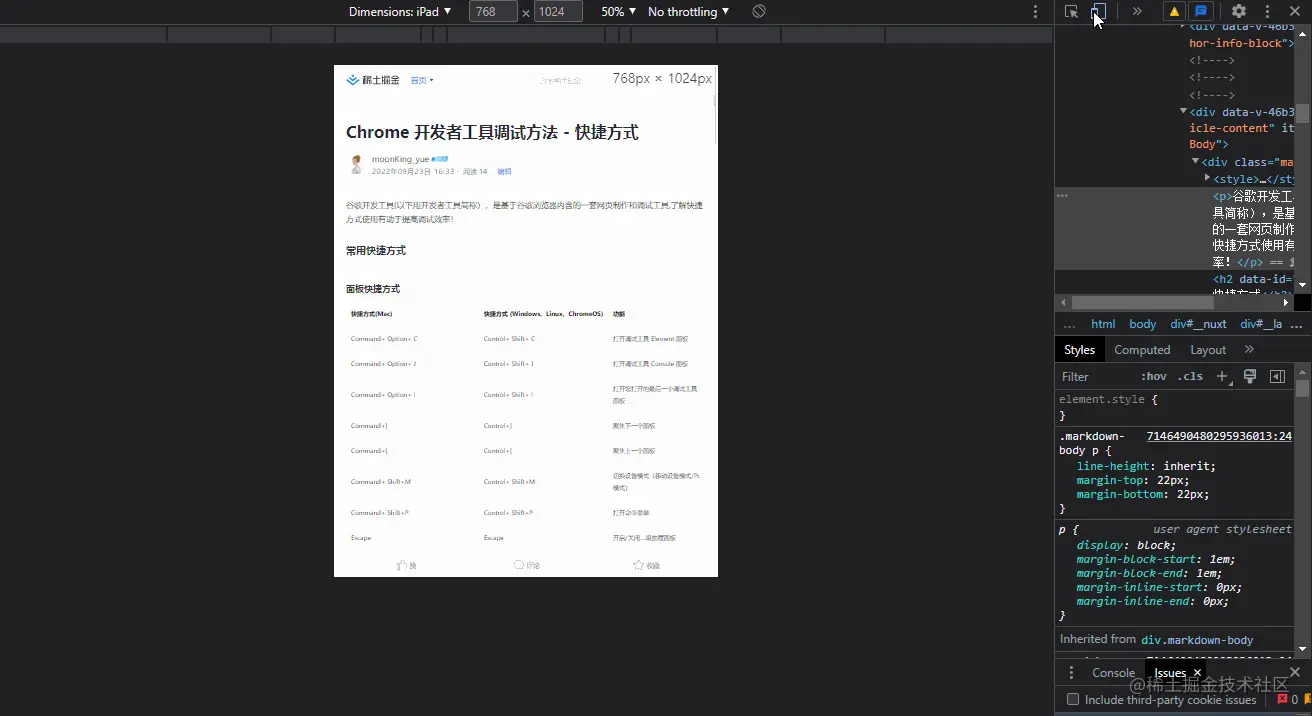Open DevTools settings gear
1312x716 pixels.
[x=1239, y=12]
